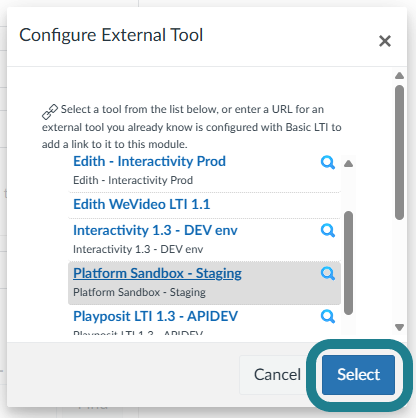
Task: Click the dialog scrollbar up arrow
Action: 399,76
